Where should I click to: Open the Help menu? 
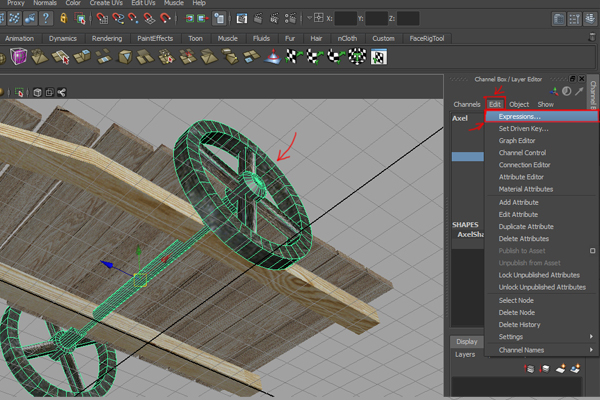[199, 3]
